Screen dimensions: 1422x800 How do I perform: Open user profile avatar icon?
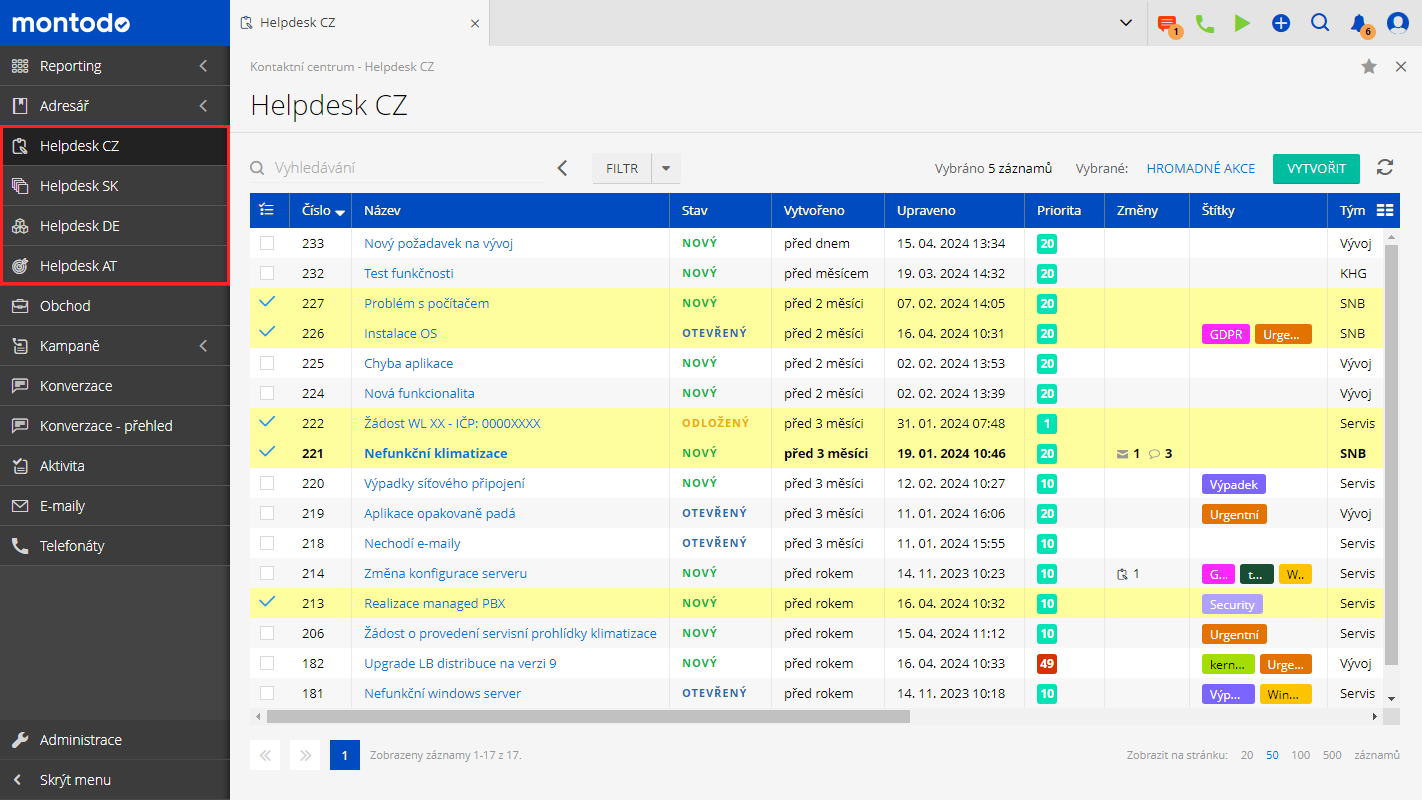click(1397, 23)
